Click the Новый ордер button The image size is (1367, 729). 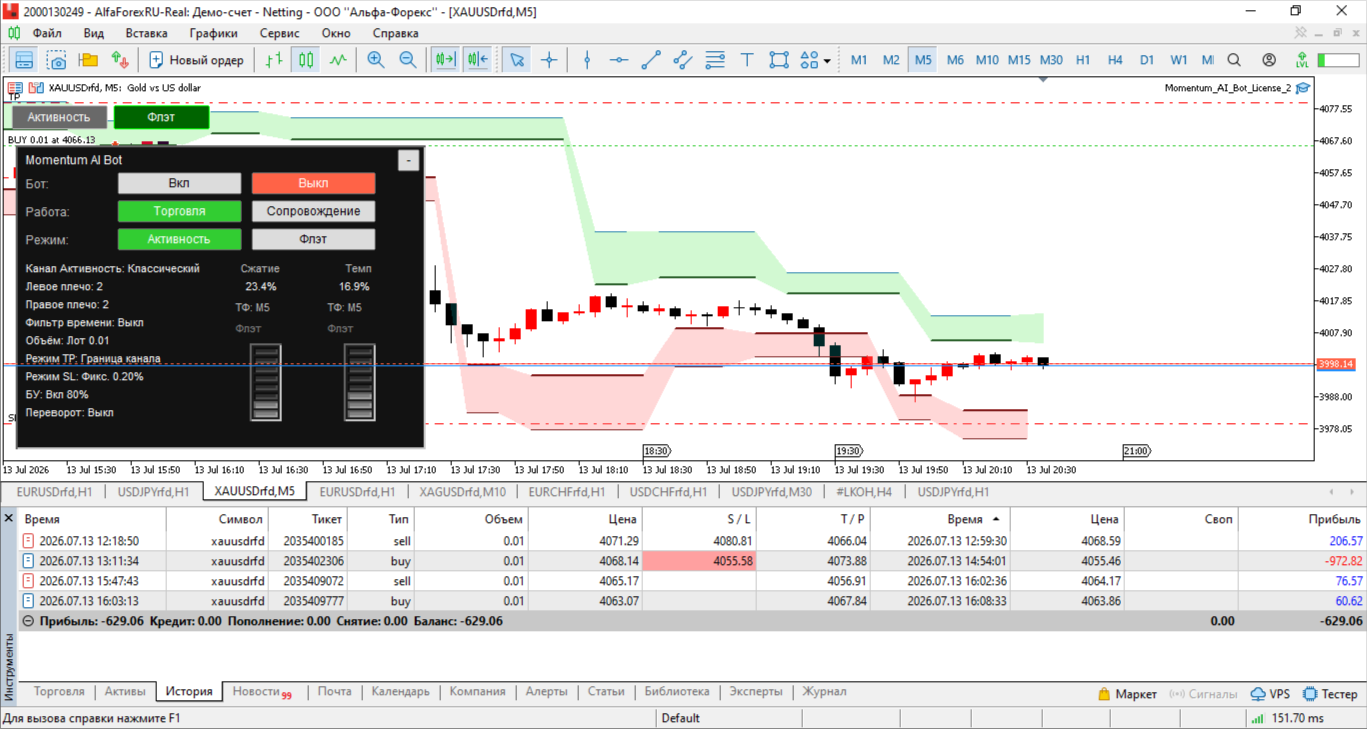click(196, 60)
